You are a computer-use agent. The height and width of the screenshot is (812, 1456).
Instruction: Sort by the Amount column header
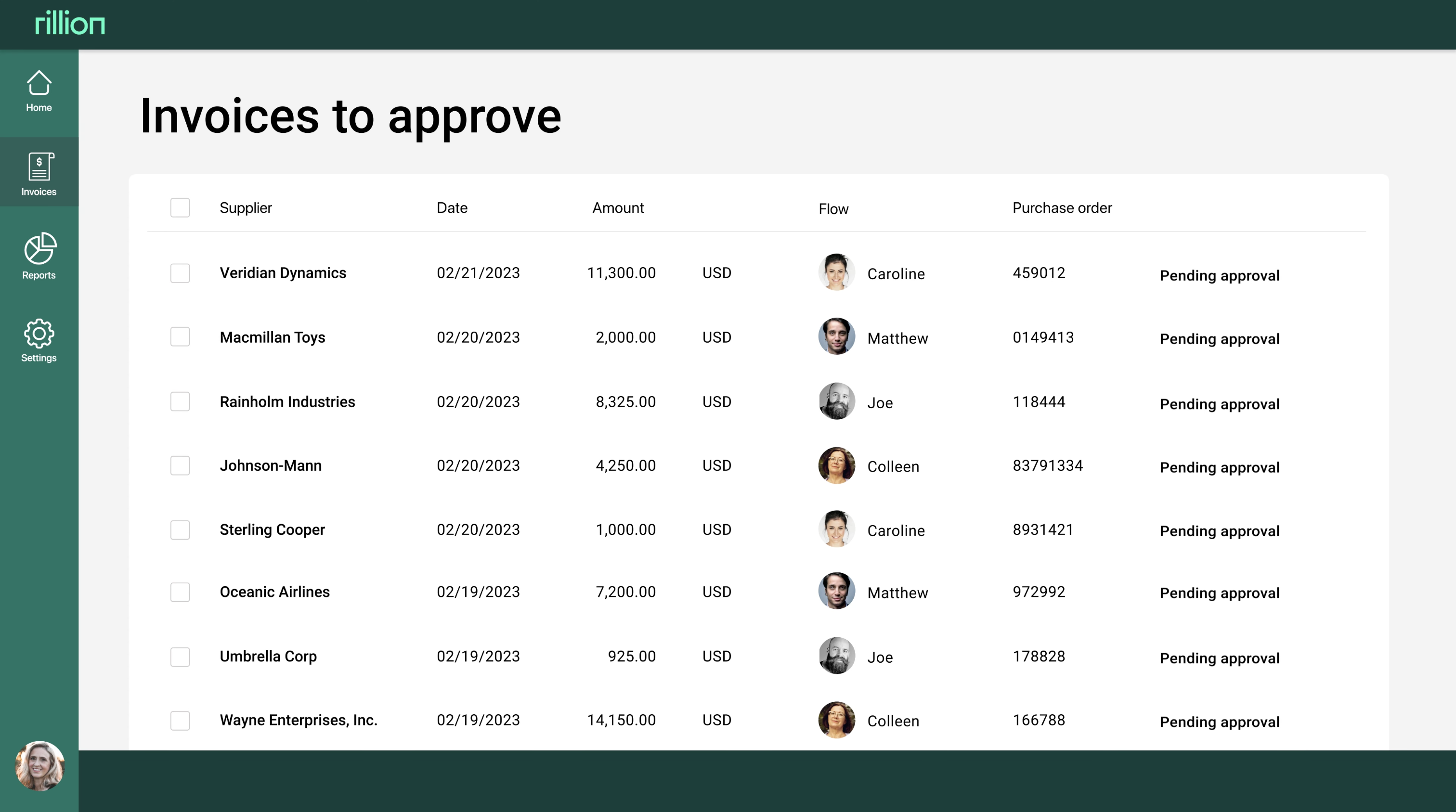(617, 207)
